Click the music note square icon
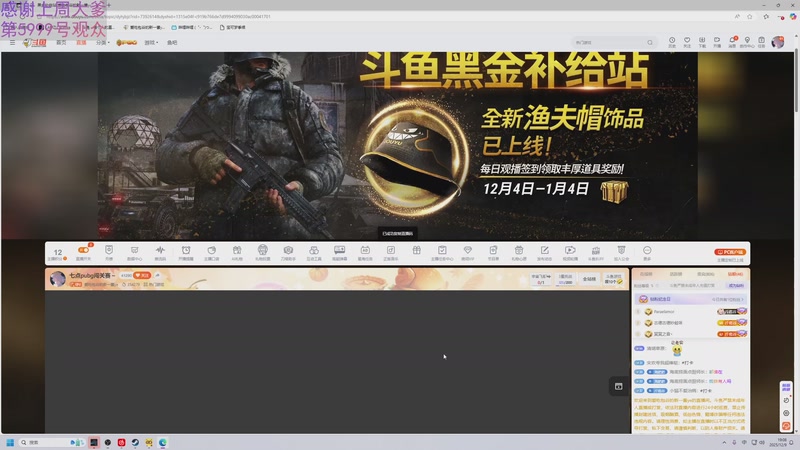Screen dimensions: 800x450 tap(390, 250)
